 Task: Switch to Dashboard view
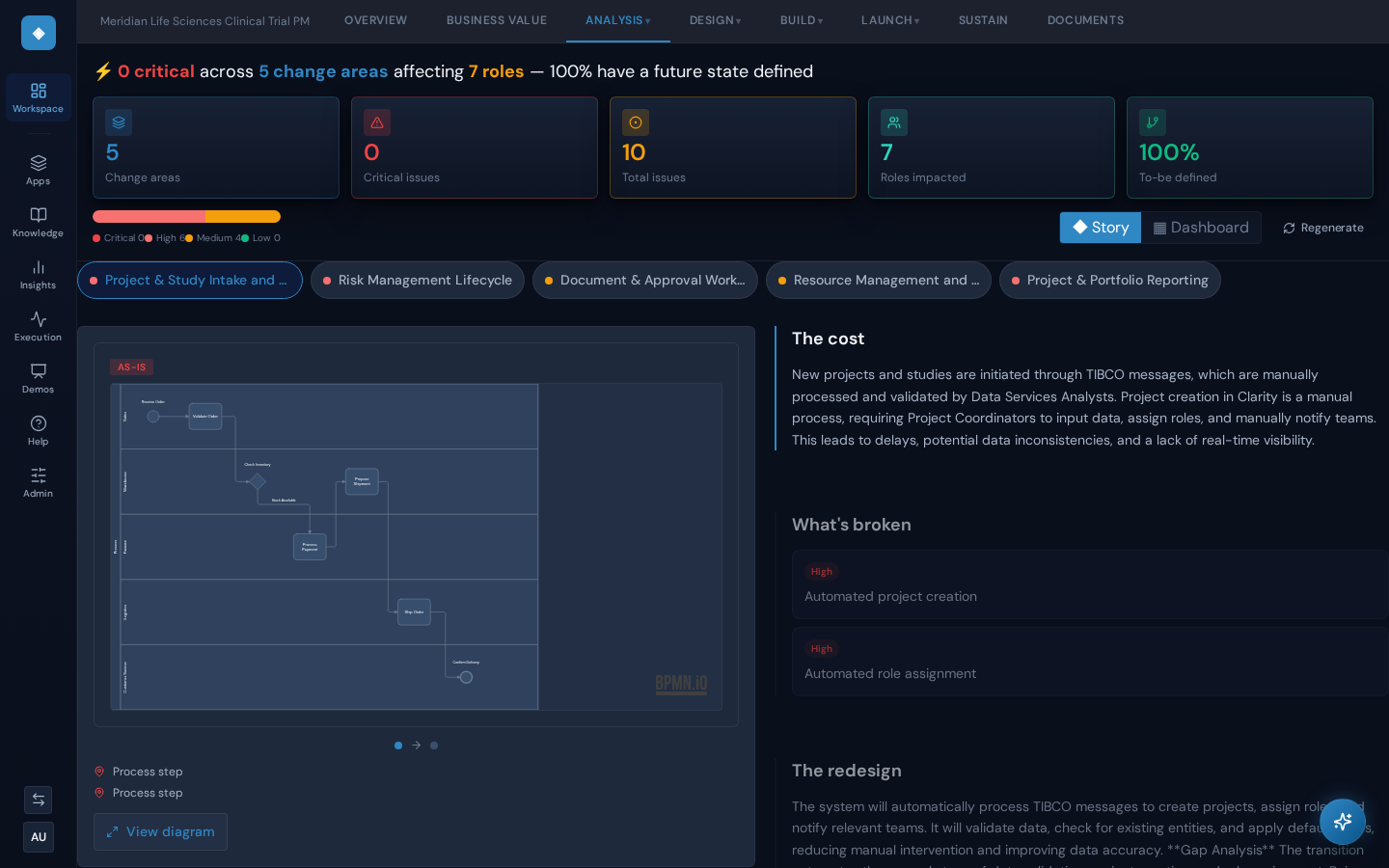1201,228
